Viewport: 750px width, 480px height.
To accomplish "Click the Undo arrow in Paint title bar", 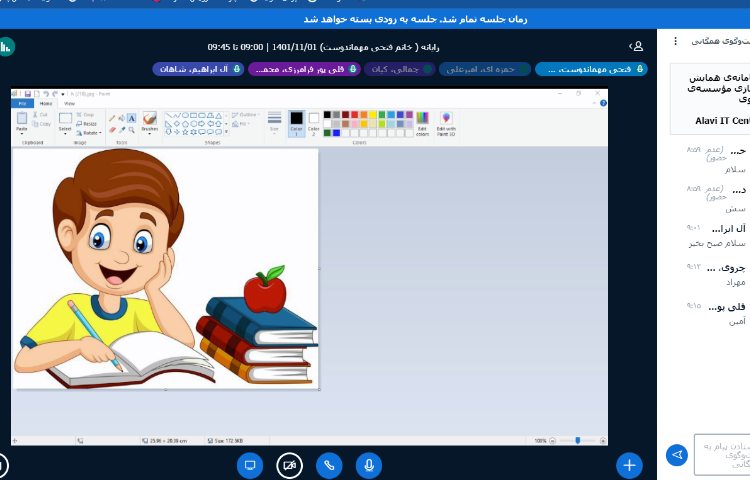I will (x=46, y=94).
